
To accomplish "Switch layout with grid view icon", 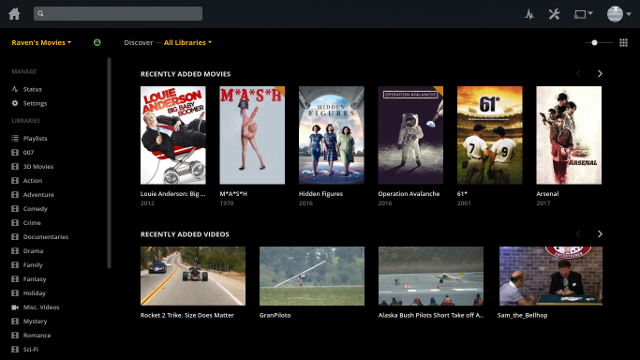I will click(623, 42).
